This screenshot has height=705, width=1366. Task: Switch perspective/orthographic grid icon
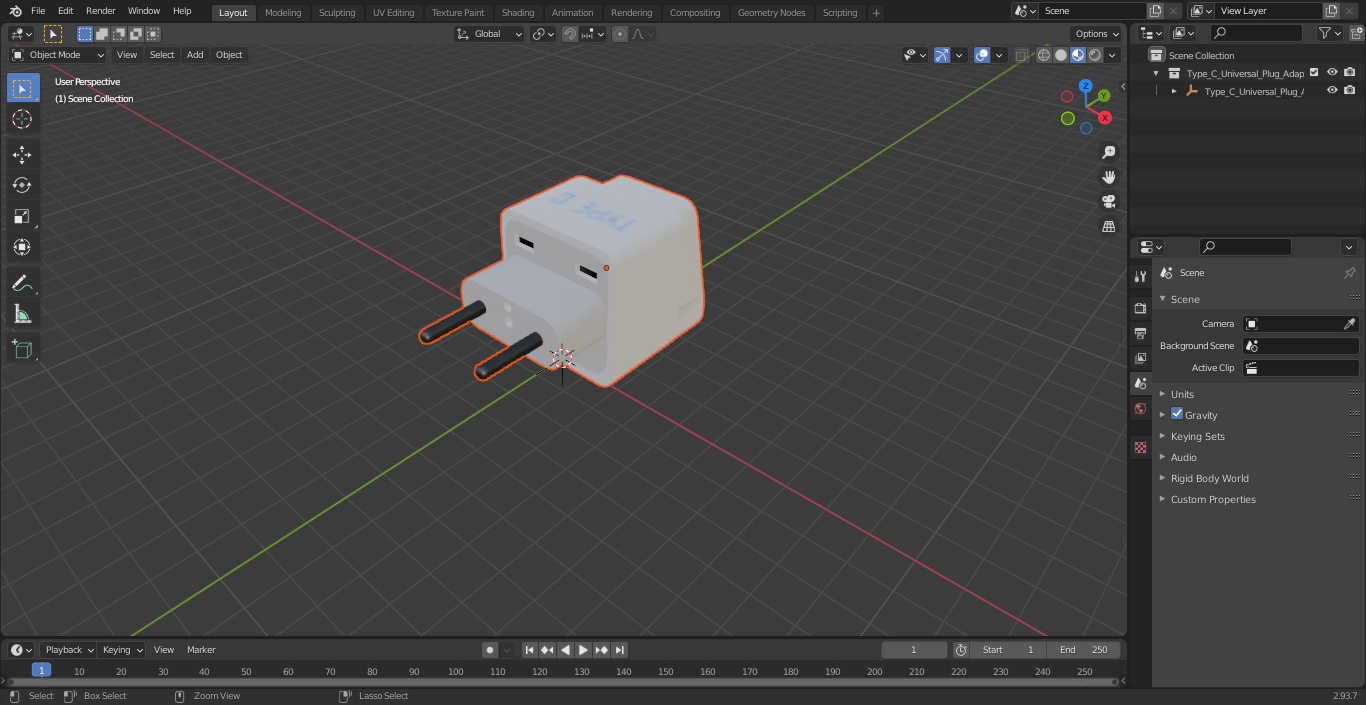(x=1108, y=227)
